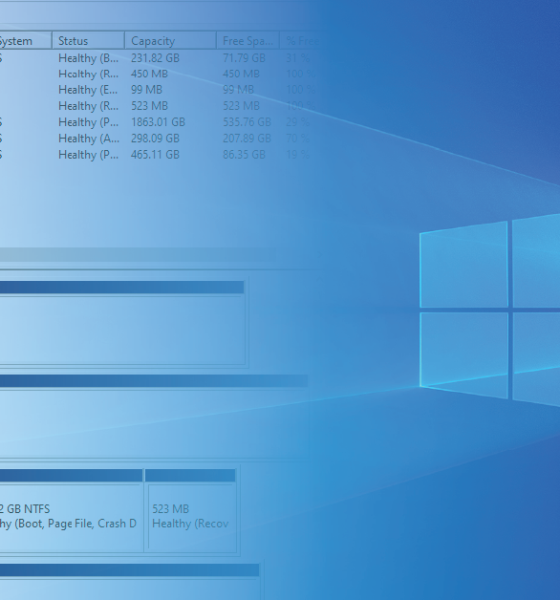This screenshot has height=600, width=560.
Task: Click the 'Free Spa...' column header
Action: (248, 41)
